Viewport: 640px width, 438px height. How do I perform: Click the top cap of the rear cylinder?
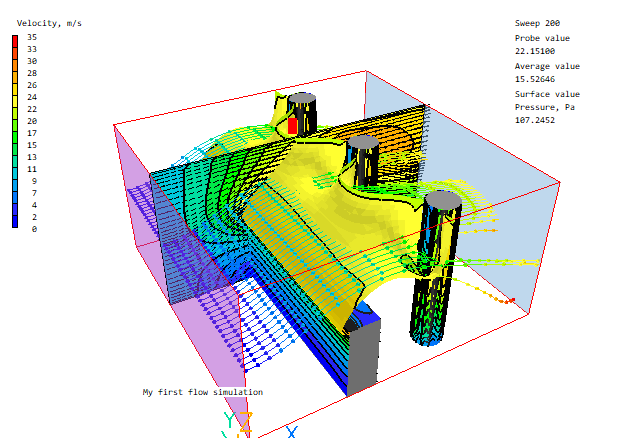click(302, 99)
